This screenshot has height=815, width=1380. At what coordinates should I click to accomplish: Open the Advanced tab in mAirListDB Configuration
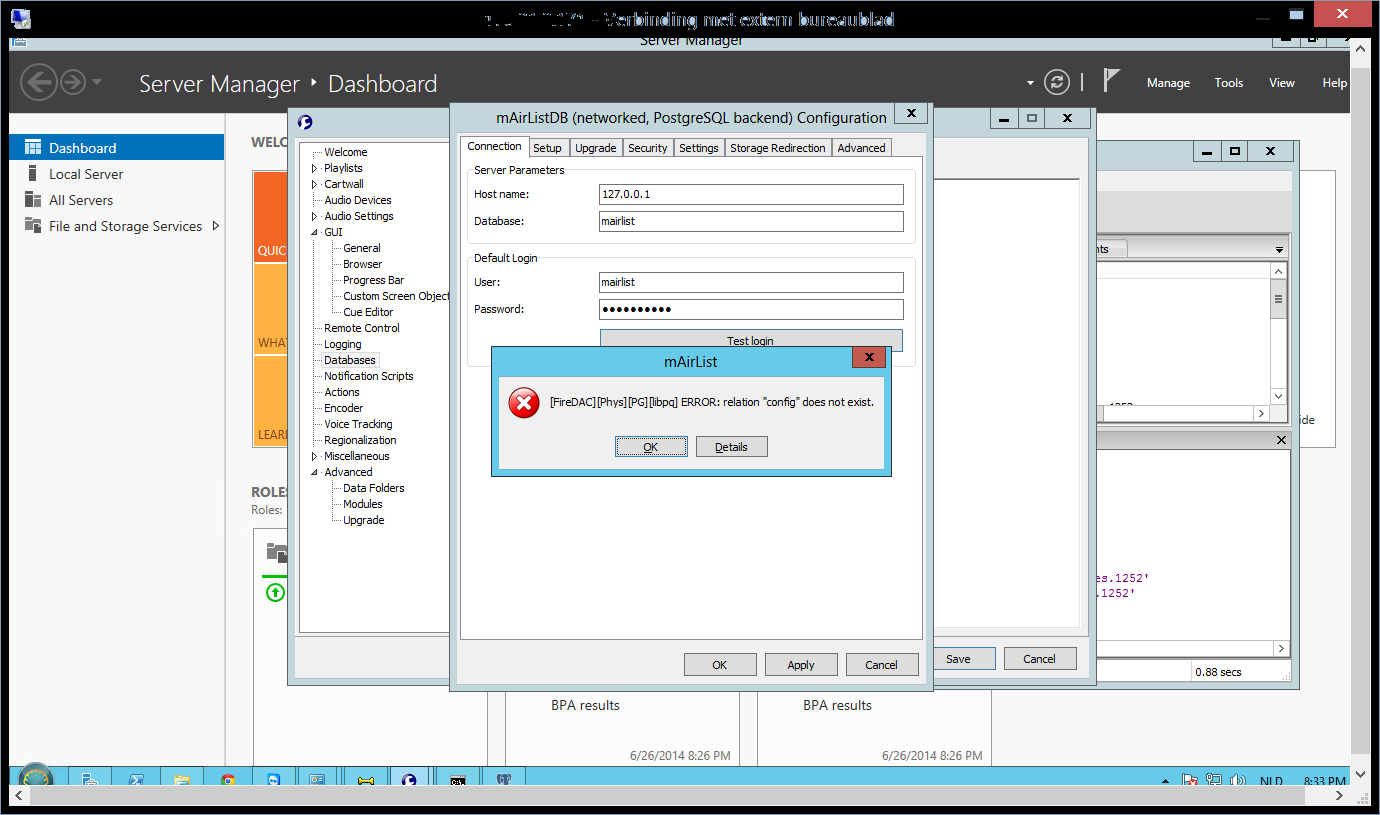click(862, 147)
